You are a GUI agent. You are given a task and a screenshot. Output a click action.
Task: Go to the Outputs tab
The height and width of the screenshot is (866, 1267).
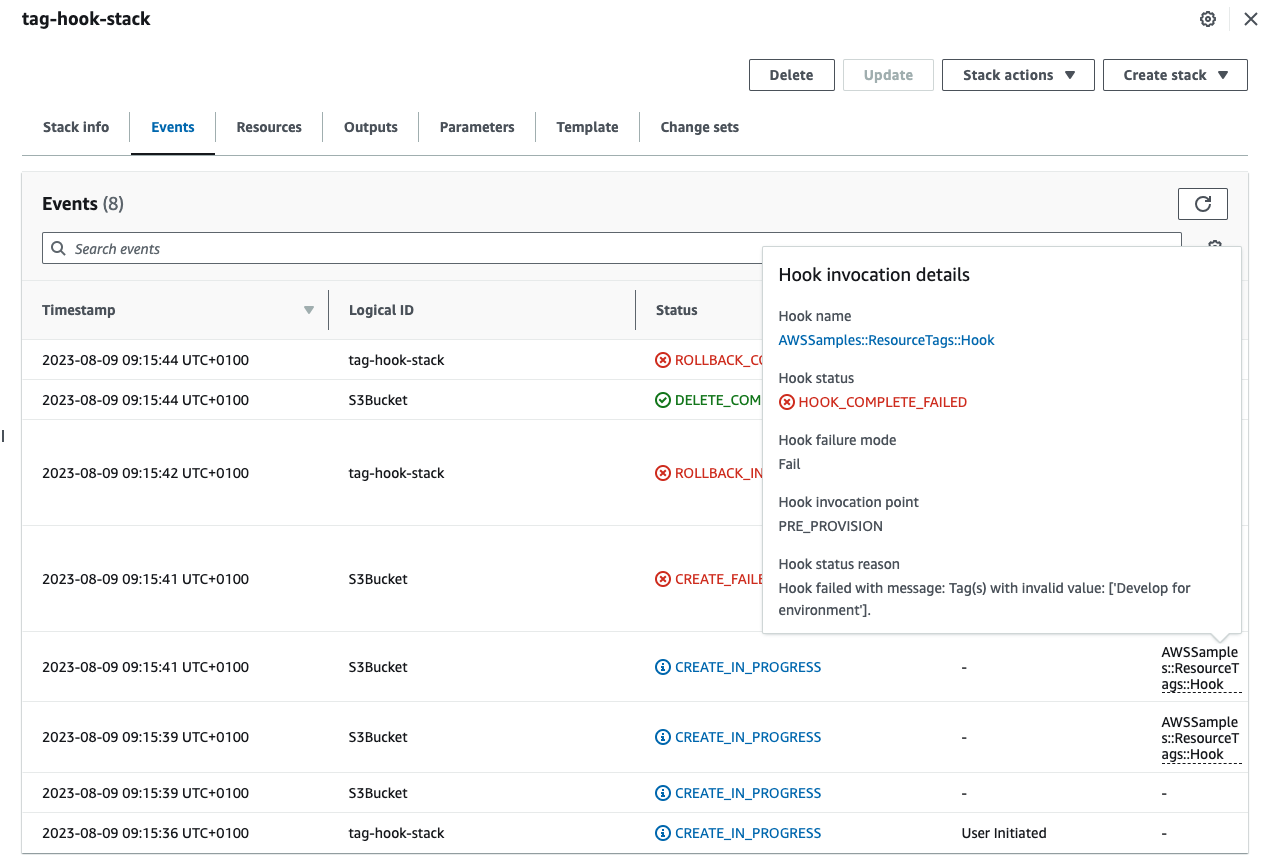click(371, 127)
